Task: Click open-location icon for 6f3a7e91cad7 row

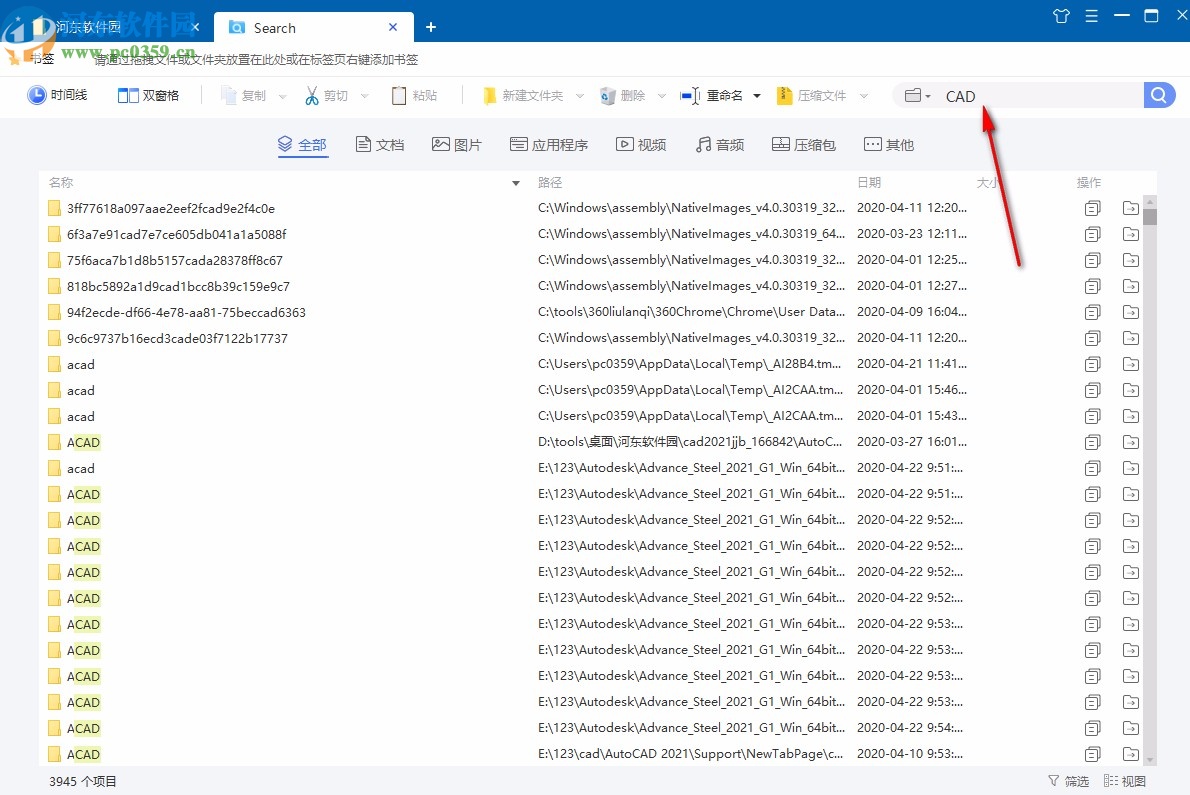Action: pos(1131,234)
